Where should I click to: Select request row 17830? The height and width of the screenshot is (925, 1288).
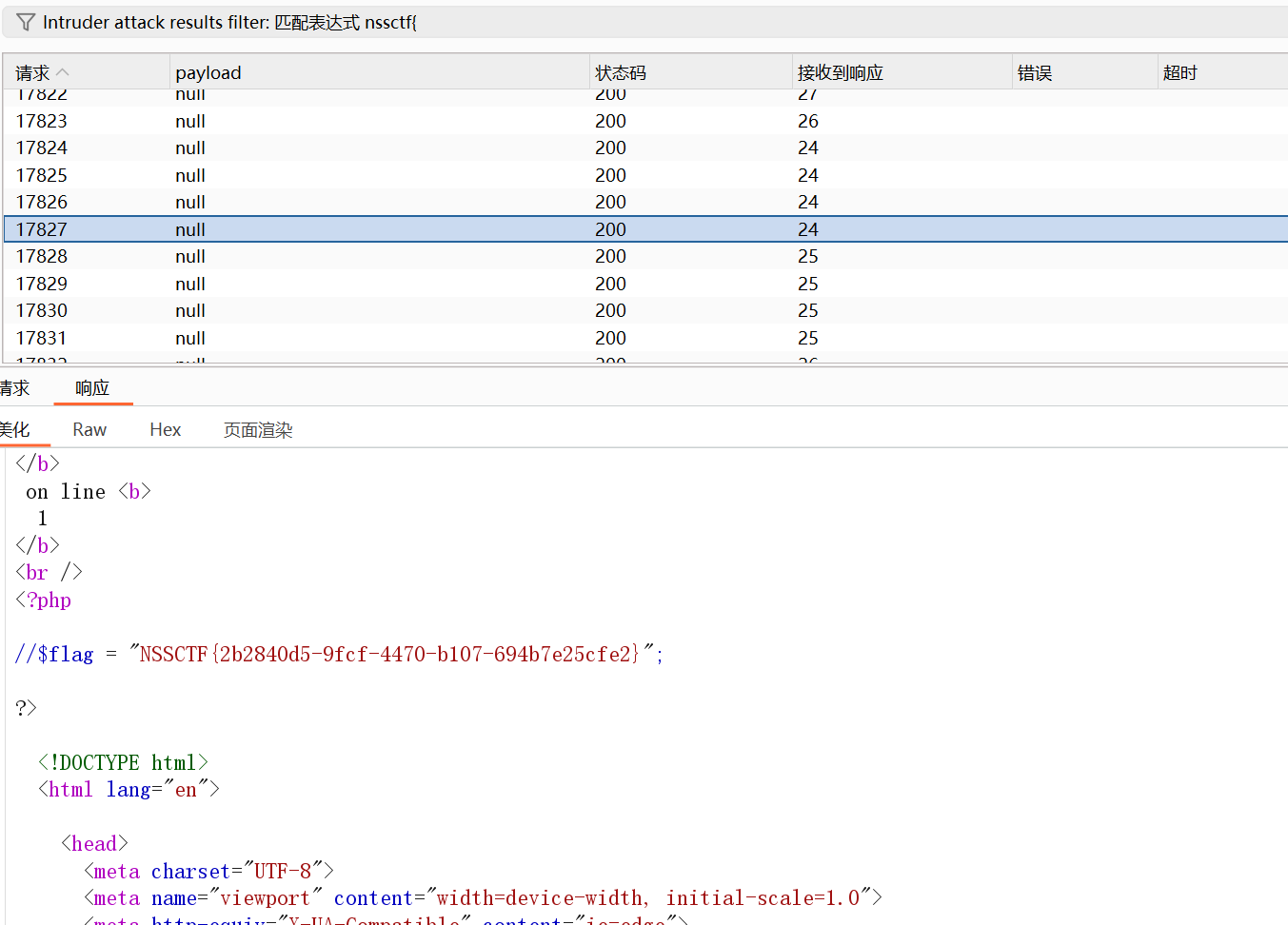click(645, 310)
